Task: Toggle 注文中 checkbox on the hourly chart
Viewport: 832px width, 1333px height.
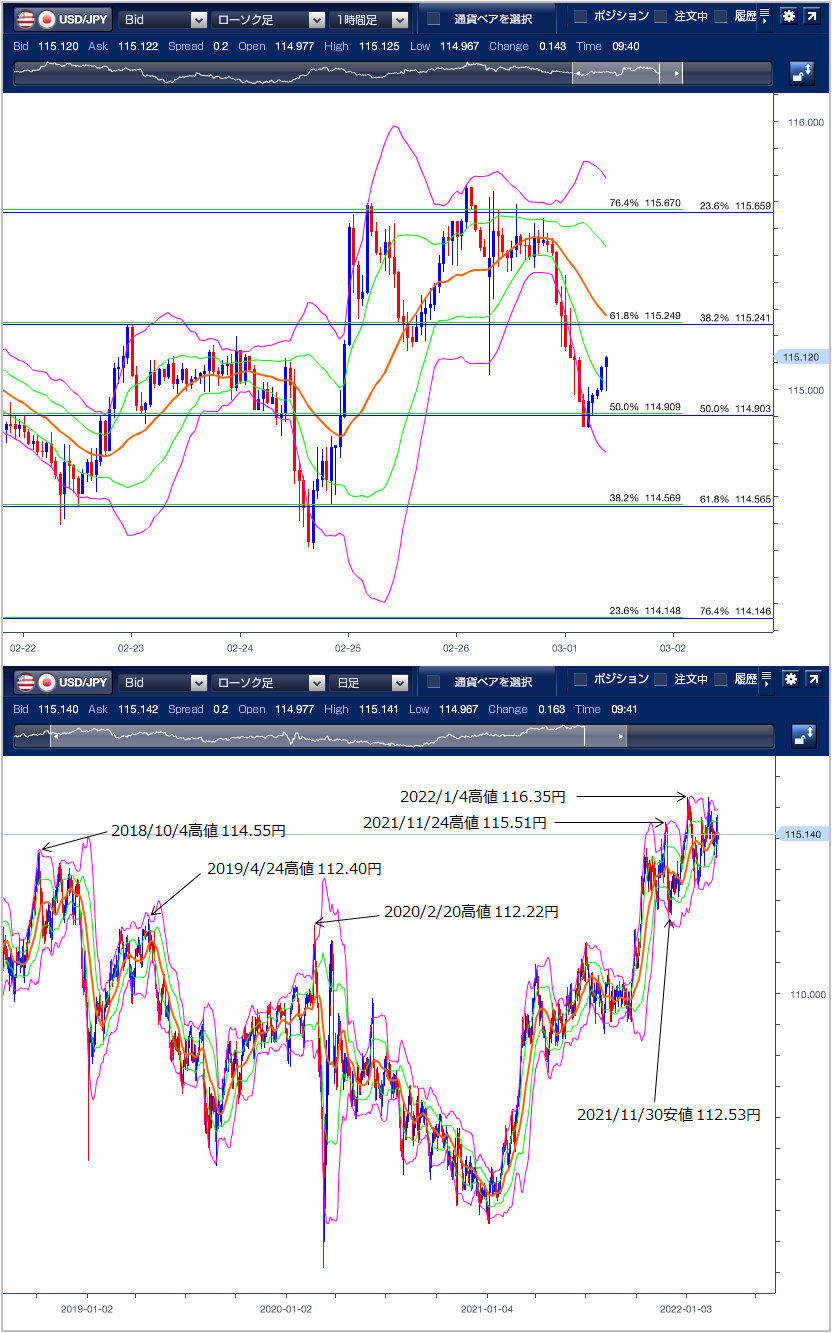Action: 661,17
